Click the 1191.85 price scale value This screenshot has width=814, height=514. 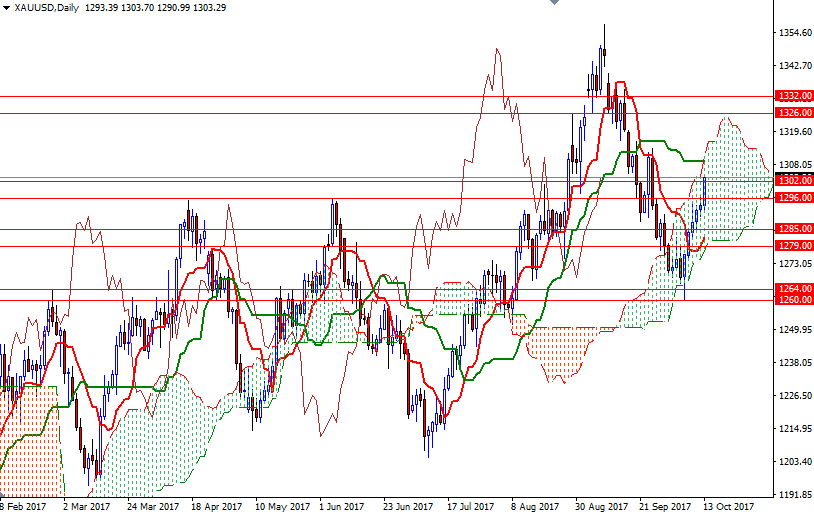tap(795, 494)
